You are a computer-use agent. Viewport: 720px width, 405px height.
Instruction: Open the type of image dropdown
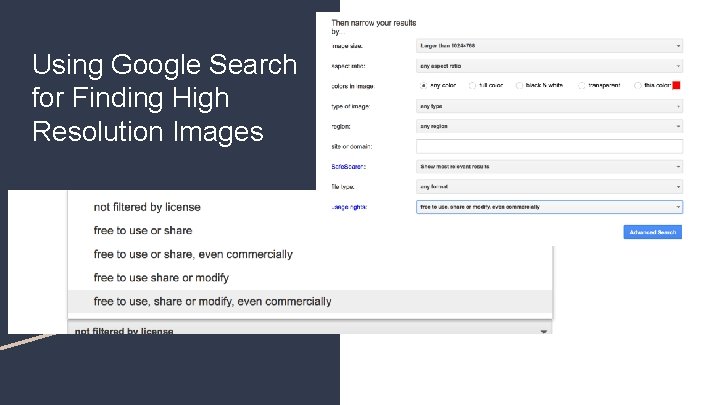pos(549,106)
